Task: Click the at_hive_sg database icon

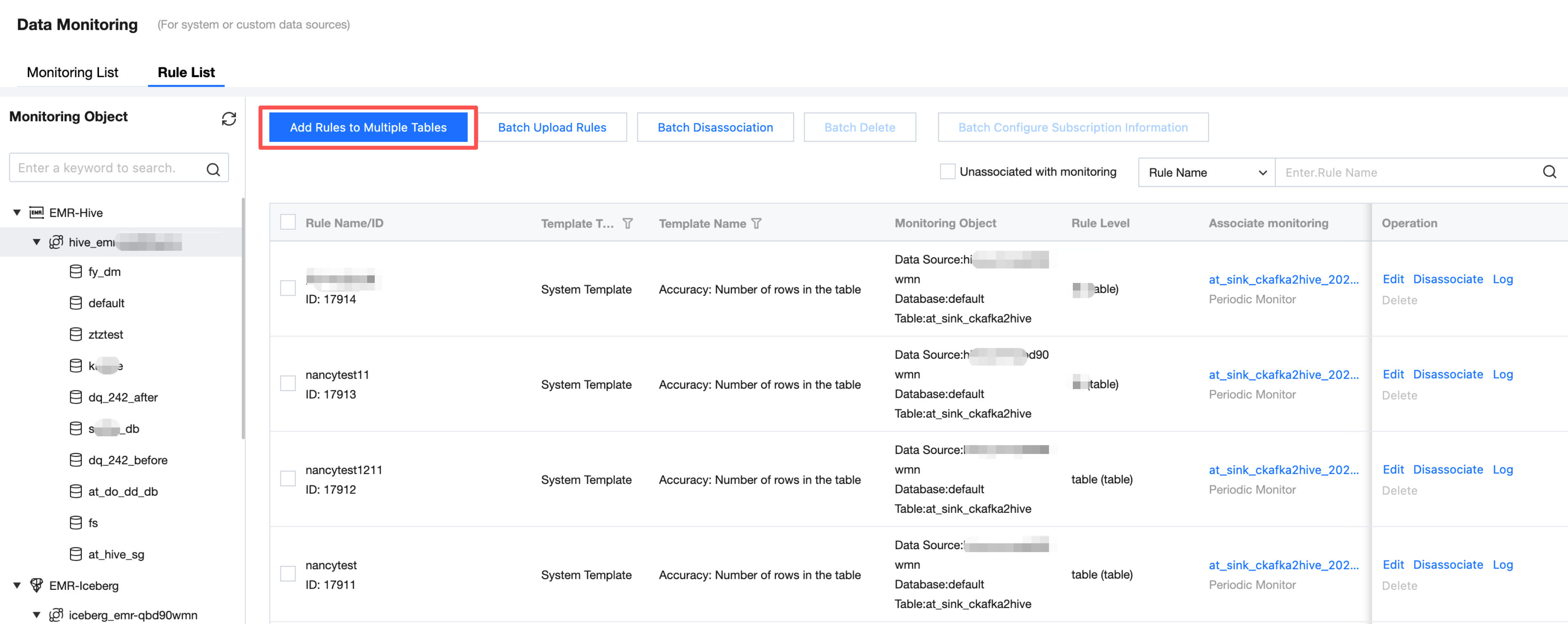Action: (x=75, y=554)
